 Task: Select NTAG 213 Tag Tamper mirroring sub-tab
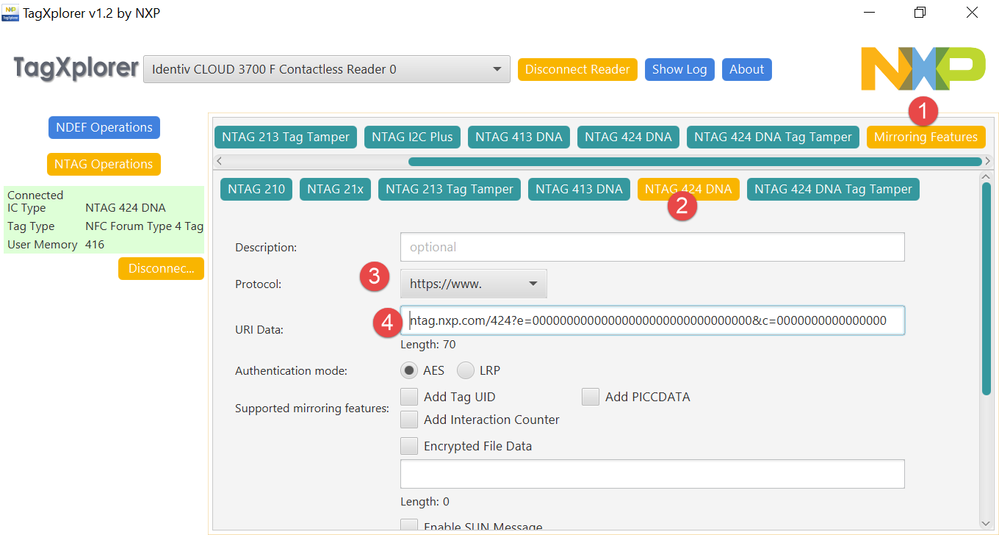point(449,189)
